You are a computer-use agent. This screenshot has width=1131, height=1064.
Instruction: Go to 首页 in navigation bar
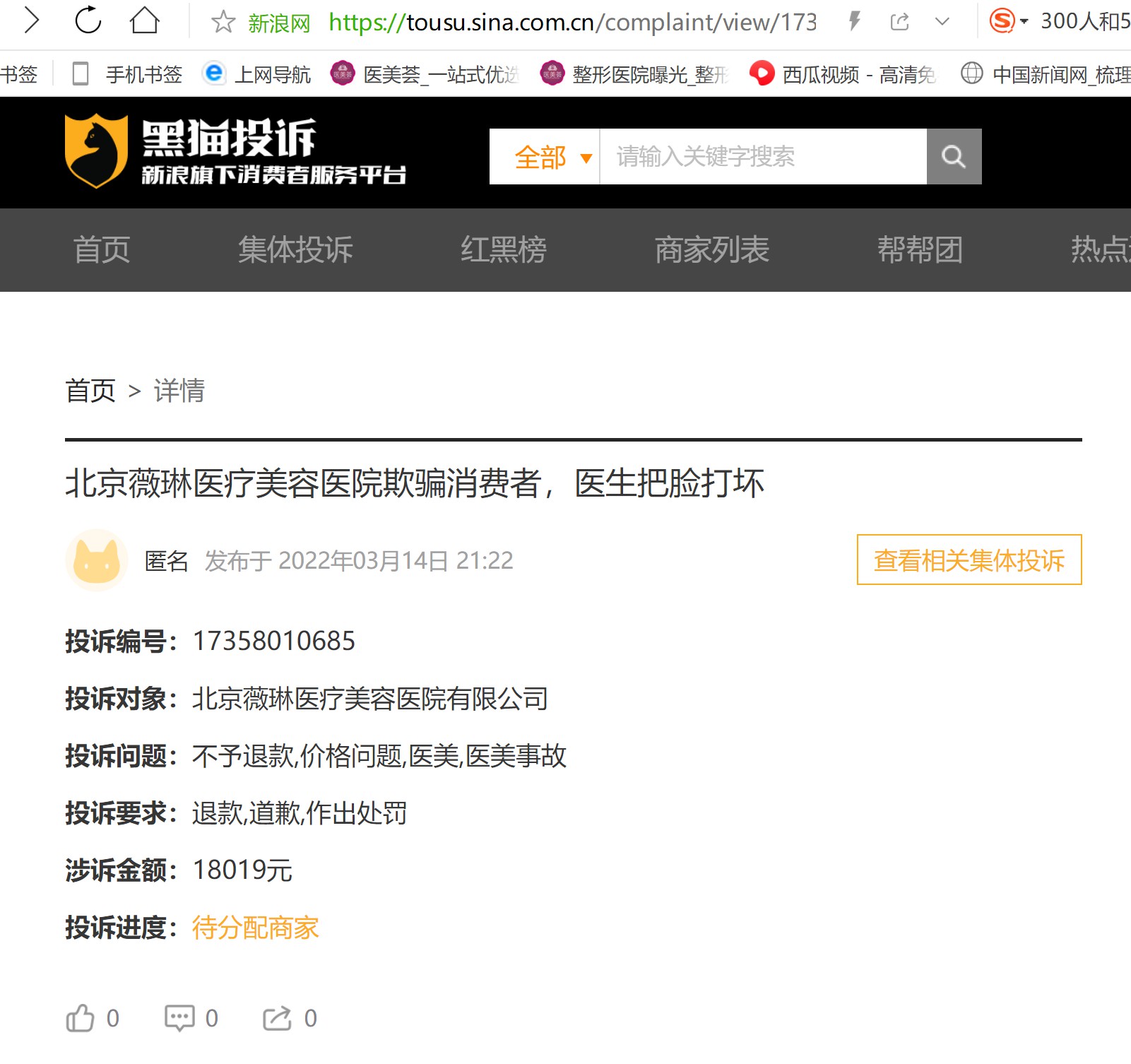point(102,250)
